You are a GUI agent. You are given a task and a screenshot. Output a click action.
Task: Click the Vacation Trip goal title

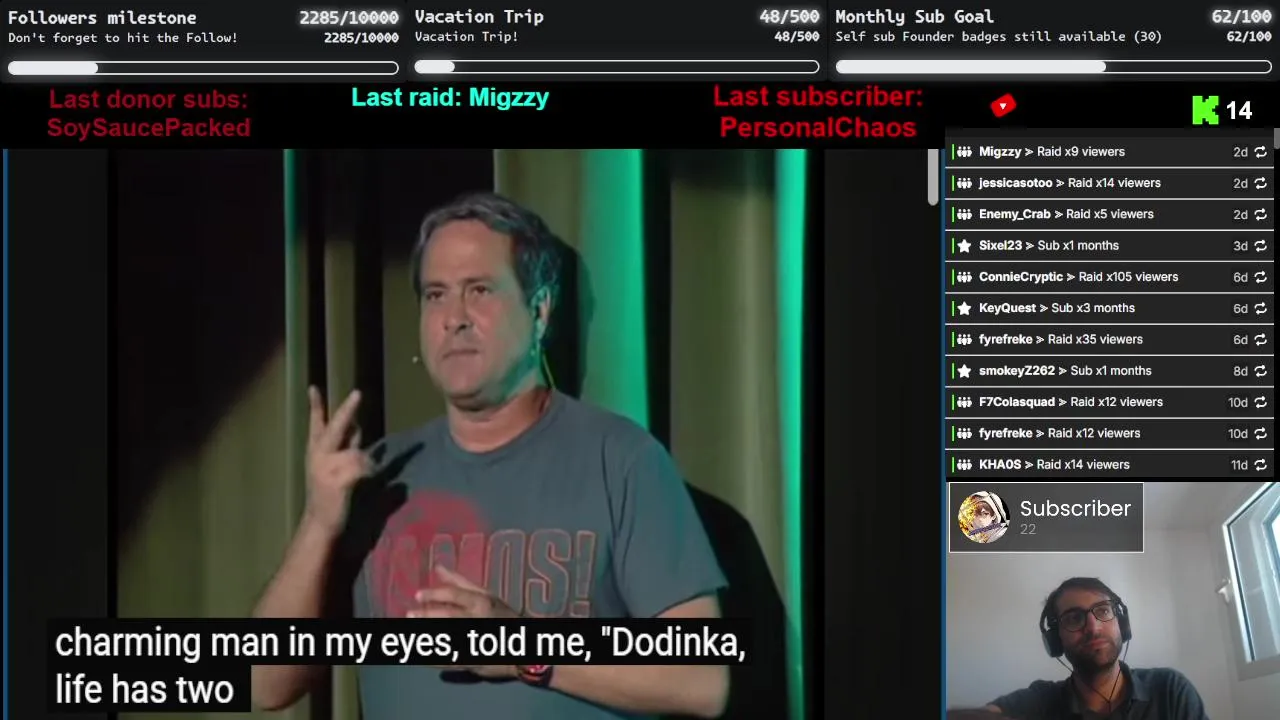479,16
